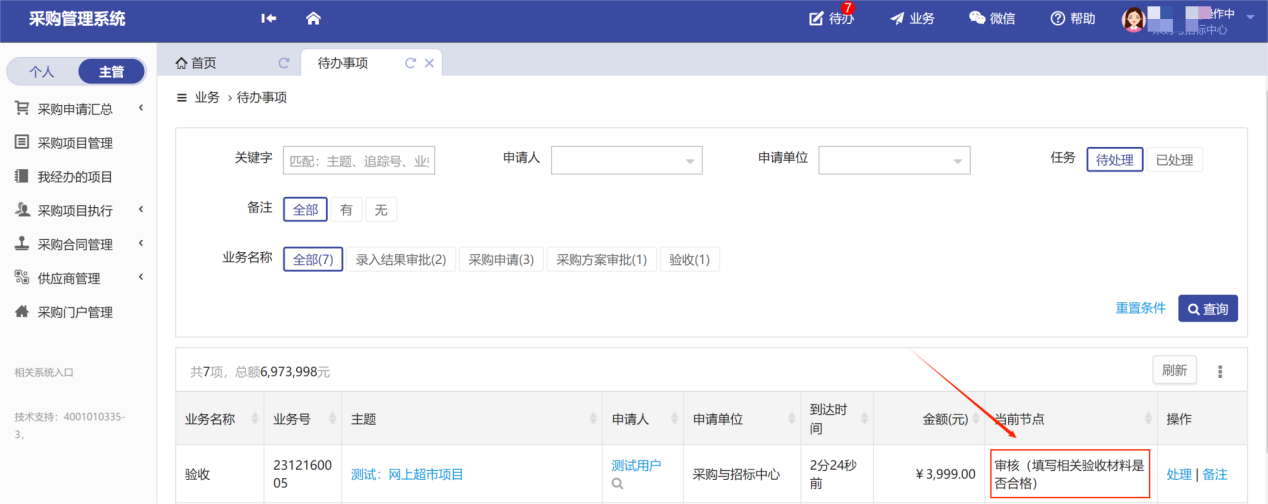Open the home icon in top bar
Viewport: 1268px width, 504px height.
pos(313,18)
